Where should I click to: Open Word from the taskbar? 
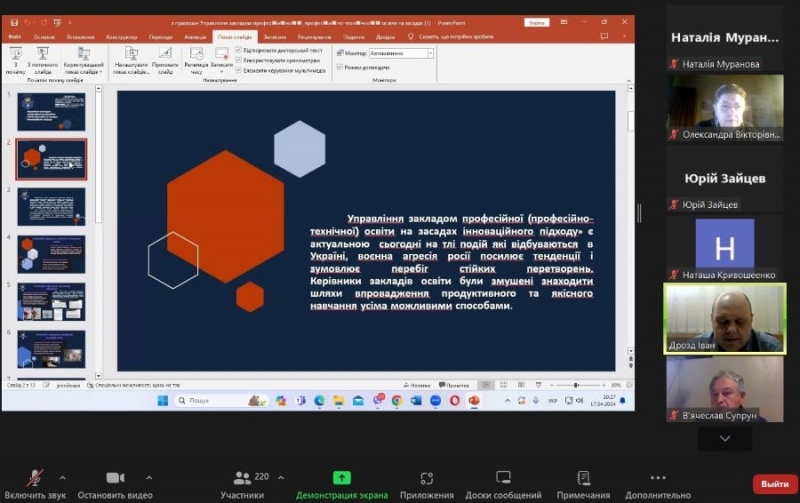[416, 400]
